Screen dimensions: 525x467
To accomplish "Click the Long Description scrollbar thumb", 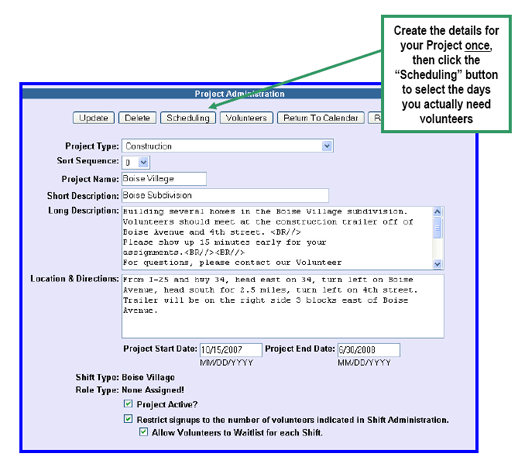I will (x=438, y=228).
